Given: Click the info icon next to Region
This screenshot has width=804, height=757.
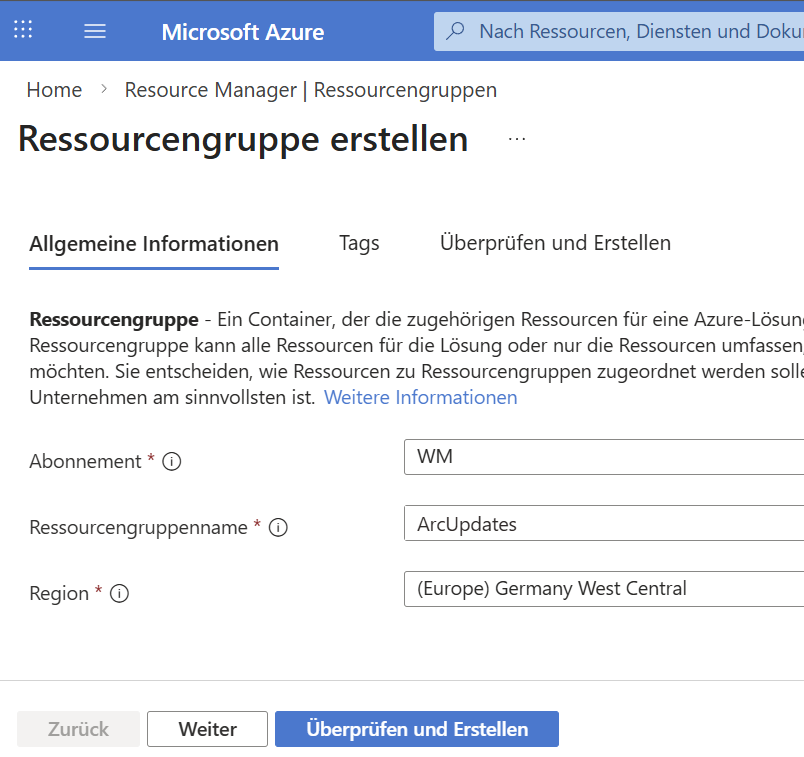Looking at the screenshot, I should click(120, 593).
